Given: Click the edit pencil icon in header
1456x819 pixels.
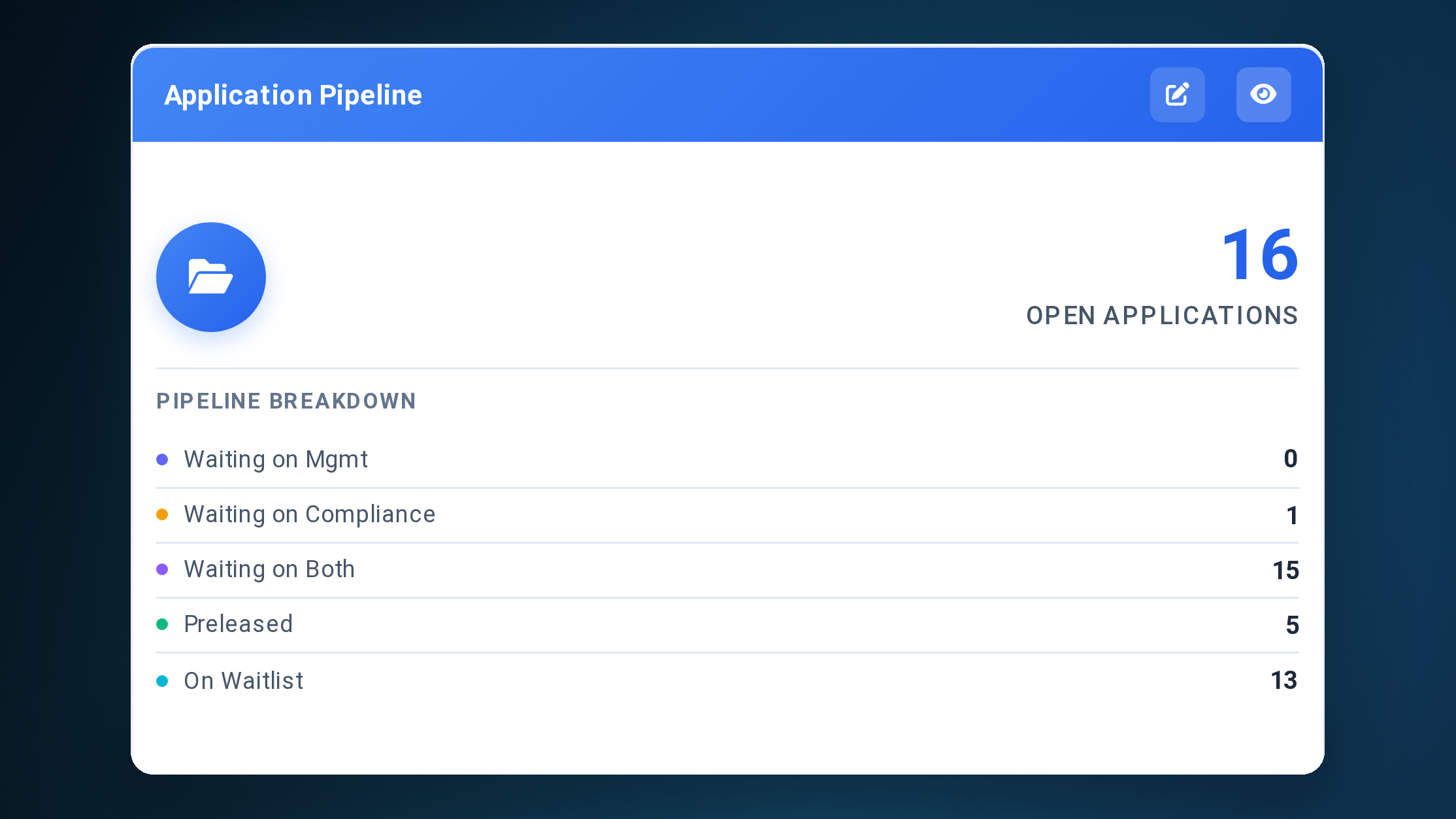Looking at the screenshot, I should tap(1177, 95).
